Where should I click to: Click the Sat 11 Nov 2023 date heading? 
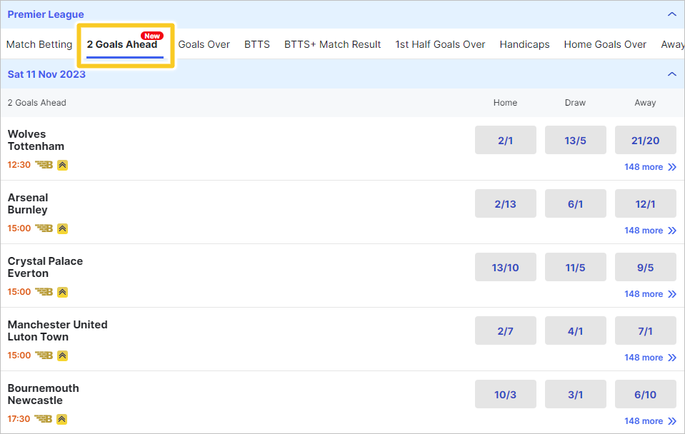coord(46,74)
